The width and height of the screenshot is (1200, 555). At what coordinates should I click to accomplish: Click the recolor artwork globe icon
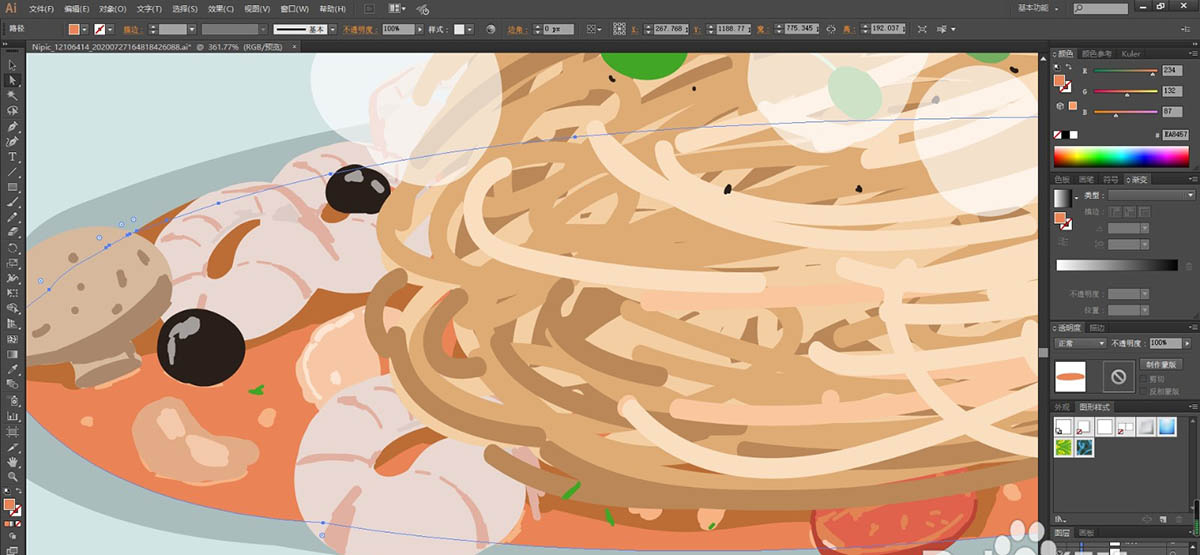tap(491, 29)
